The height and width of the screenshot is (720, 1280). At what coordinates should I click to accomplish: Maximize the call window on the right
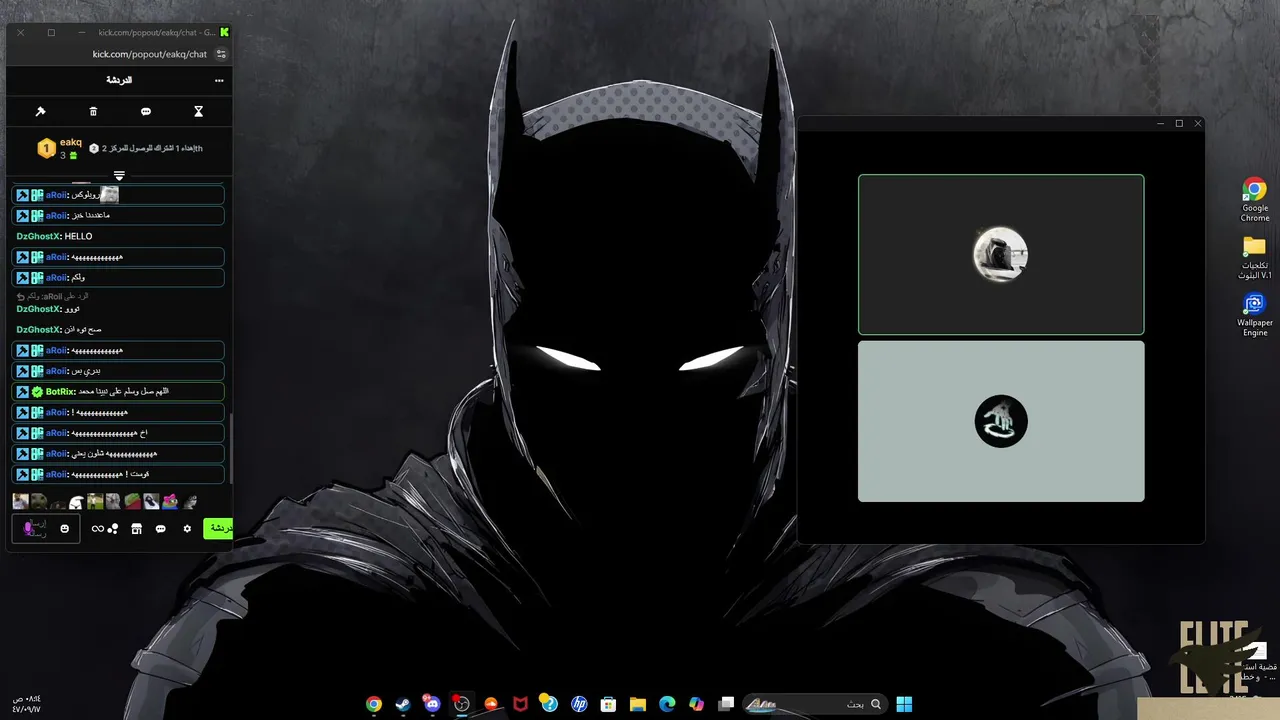pos(1179,123)
